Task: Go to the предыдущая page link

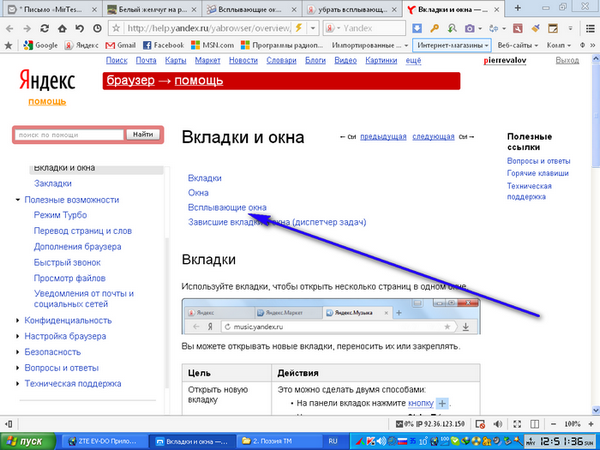Action: pyautogui.click(x=383, y=137)
